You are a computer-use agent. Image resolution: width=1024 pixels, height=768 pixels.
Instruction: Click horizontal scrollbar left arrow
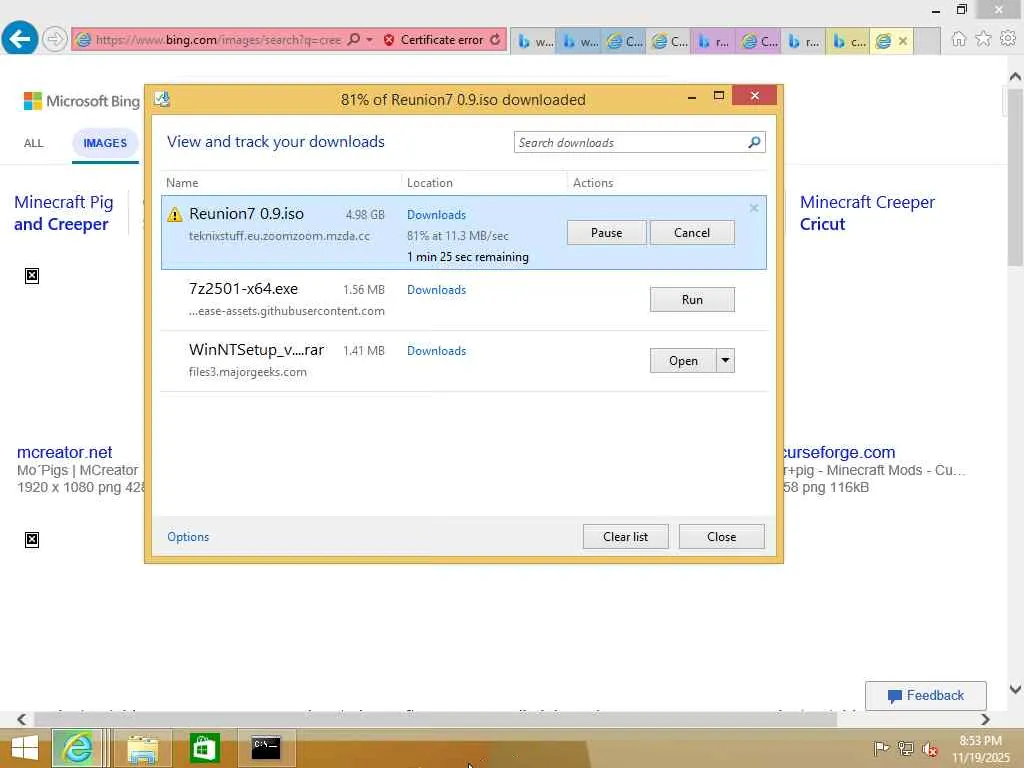pos(22,719)
